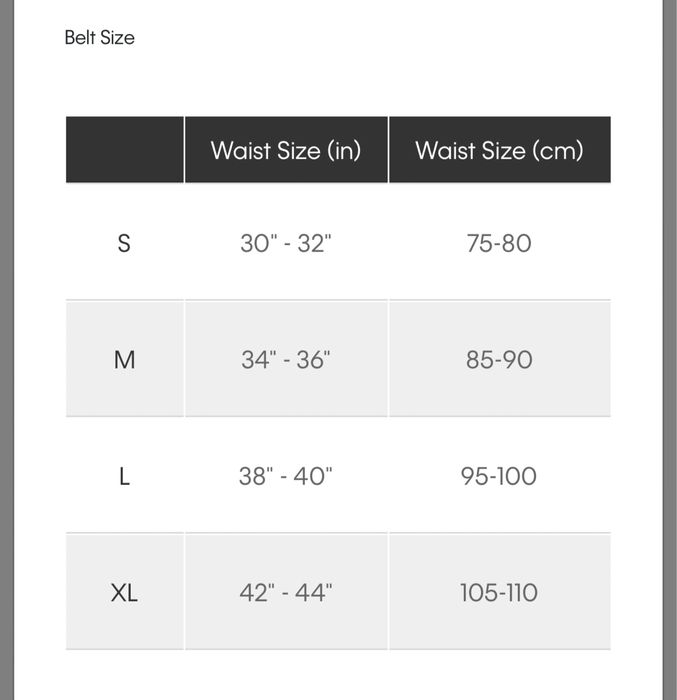This screenshot has height=700, width=677.
Task: Click the Belt Size heading text
Action: pyautogui.click(x=99, y=38)
